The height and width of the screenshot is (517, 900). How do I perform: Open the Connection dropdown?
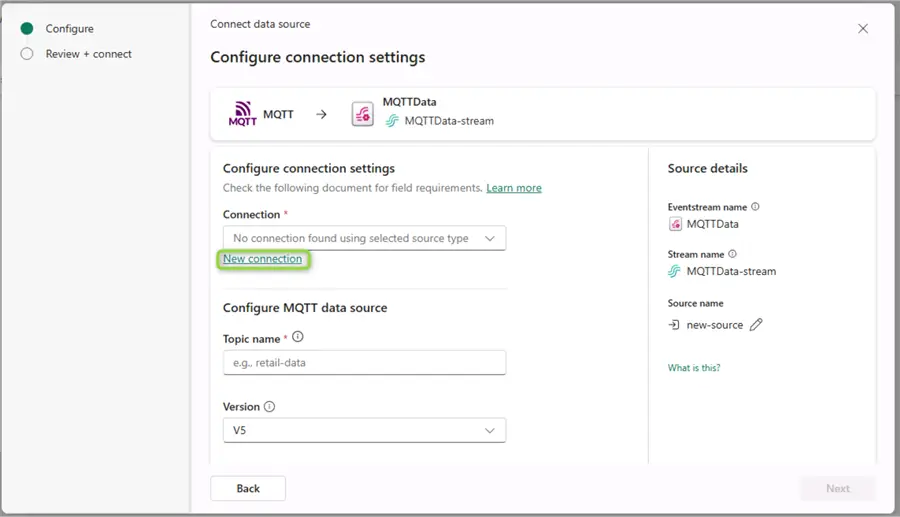[364, 238]
